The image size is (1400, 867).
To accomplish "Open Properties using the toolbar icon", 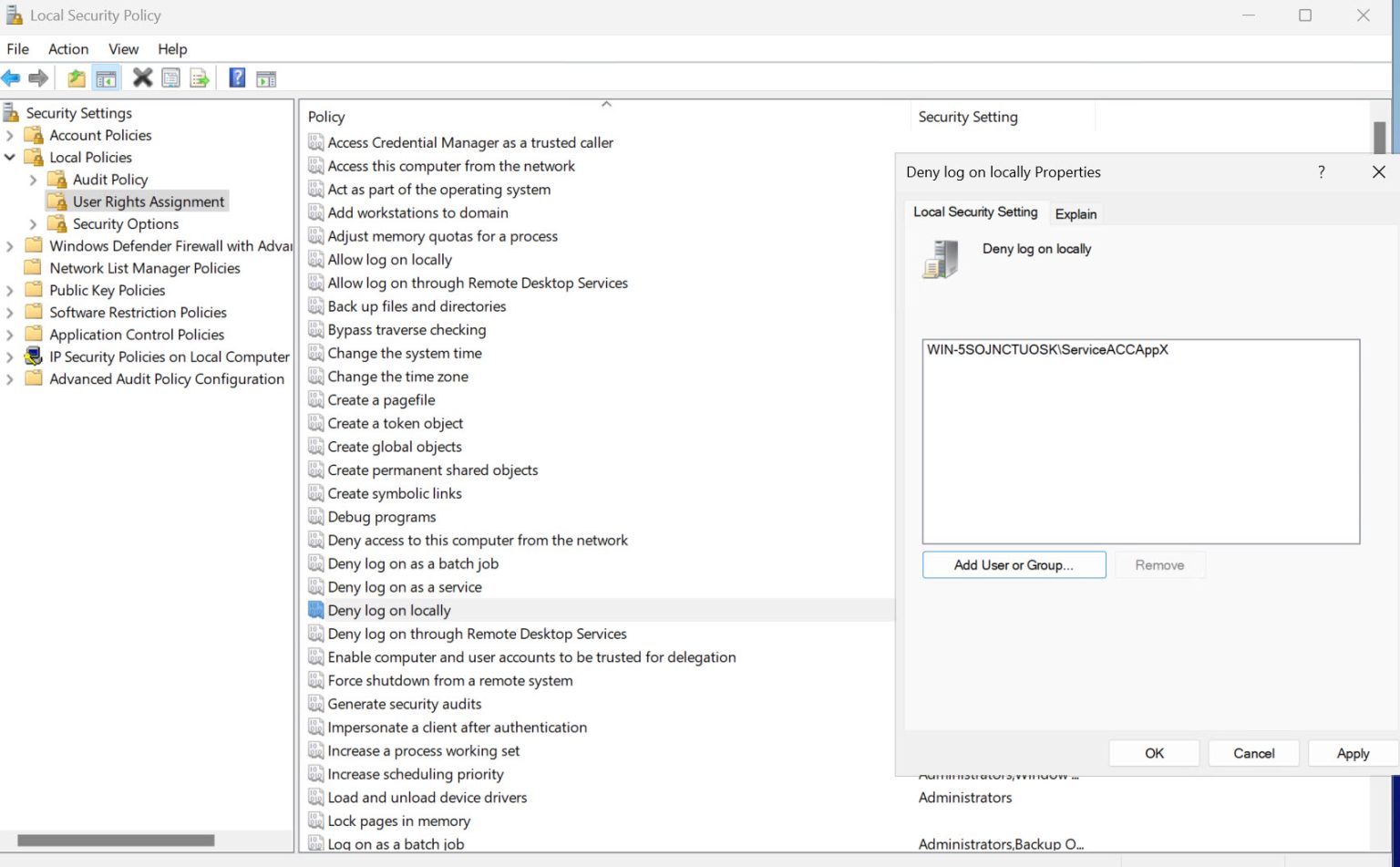I will point(171,77).
